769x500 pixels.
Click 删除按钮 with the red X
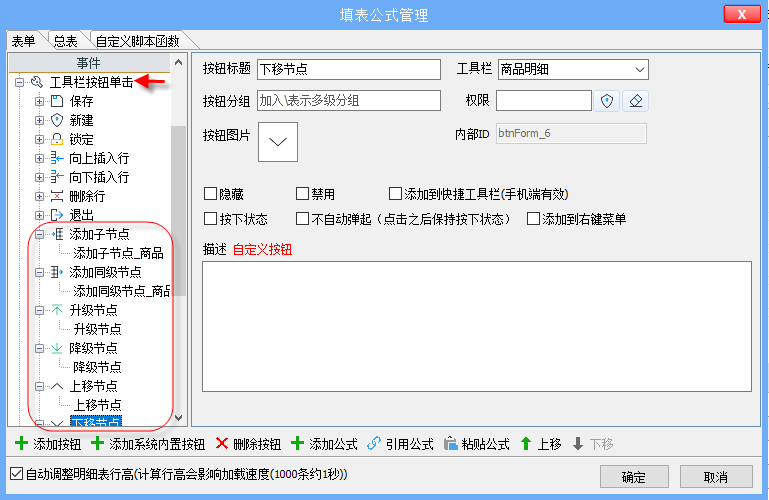pos(248,444)
